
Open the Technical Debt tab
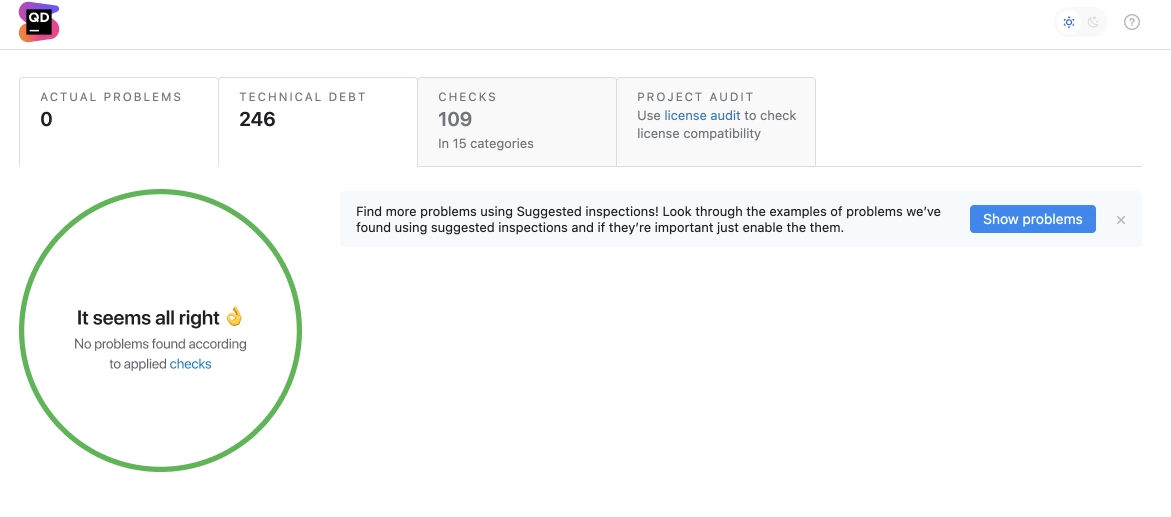[317, 122]
